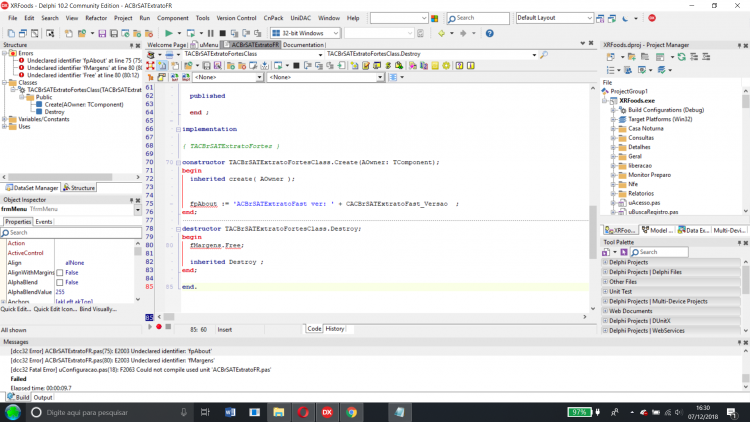Viewport: 750px width, 422px height.
Task: Click the Quick Edit Icon... link
Action: [x=55, y=310]
